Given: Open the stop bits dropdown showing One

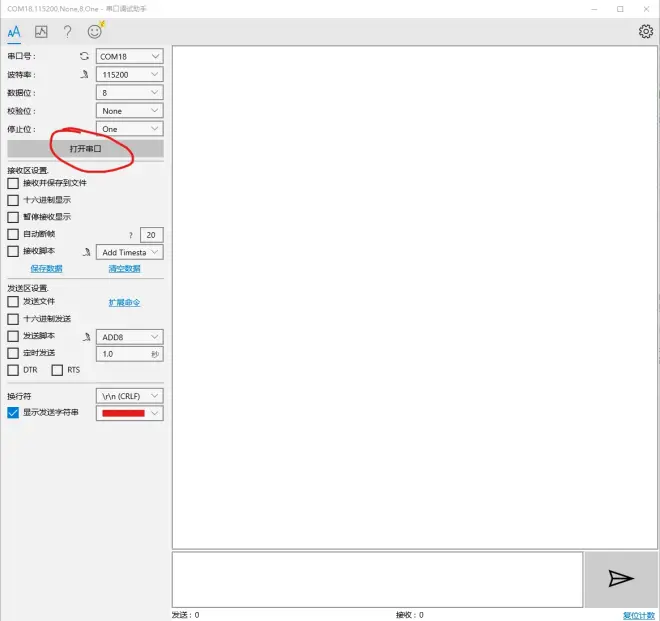Looking at the screenshot, I should pyautogui.click(x=129, y=129).
